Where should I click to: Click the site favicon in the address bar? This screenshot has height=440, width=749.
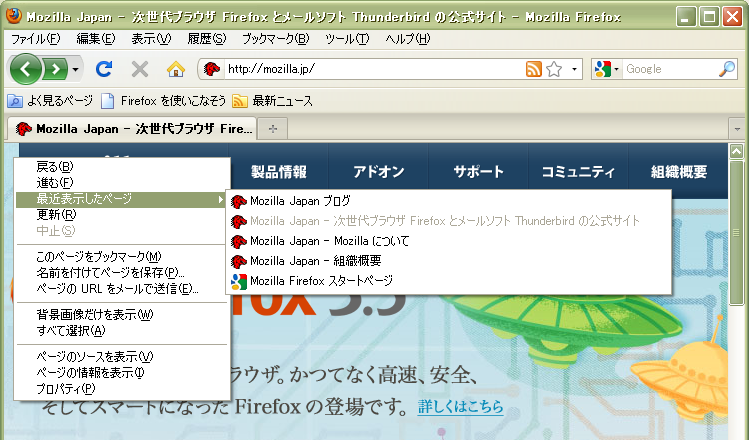click(211, 69)
